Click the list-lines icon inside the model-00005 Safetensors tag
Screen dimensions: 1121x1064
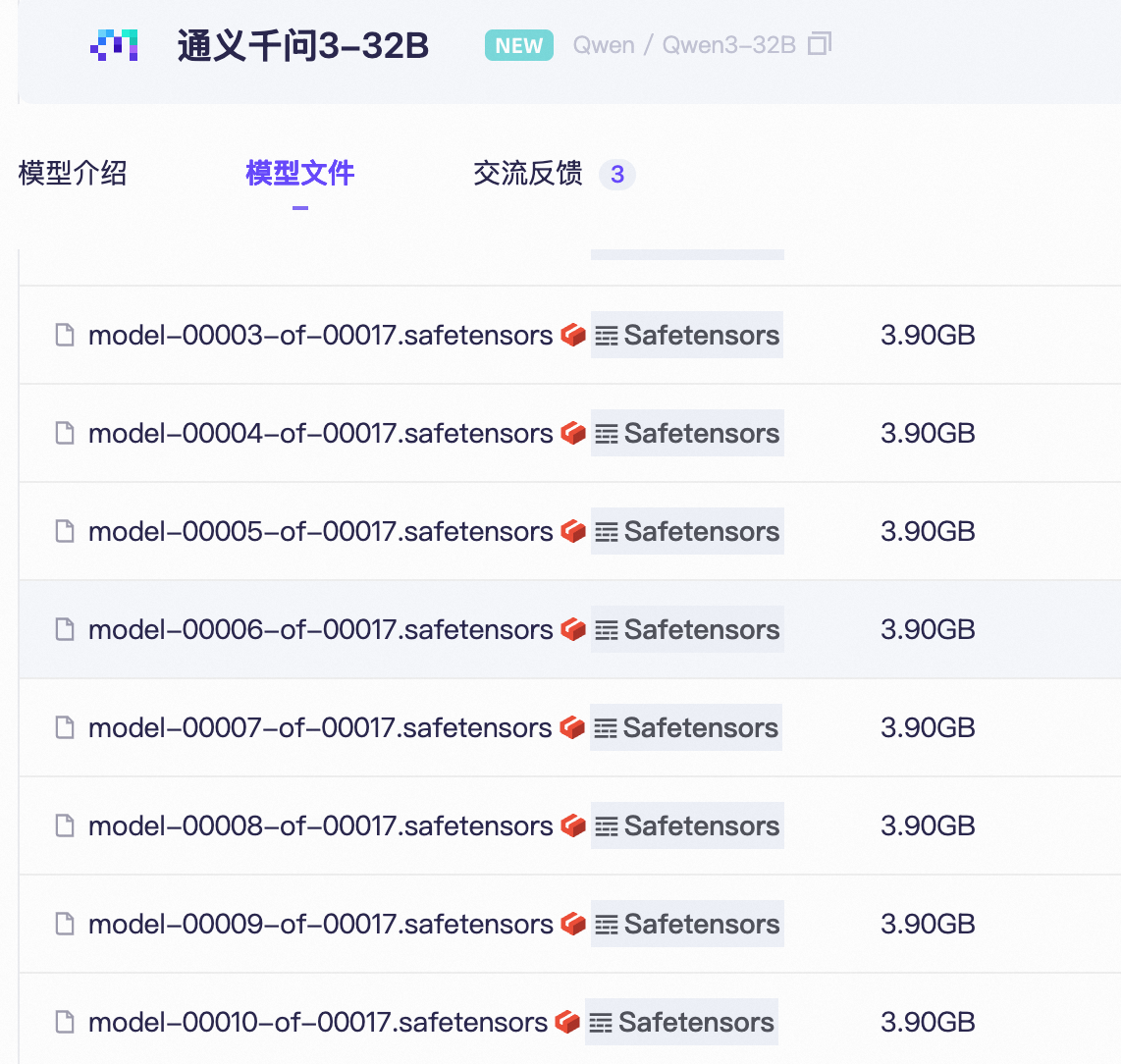point(608,531)
